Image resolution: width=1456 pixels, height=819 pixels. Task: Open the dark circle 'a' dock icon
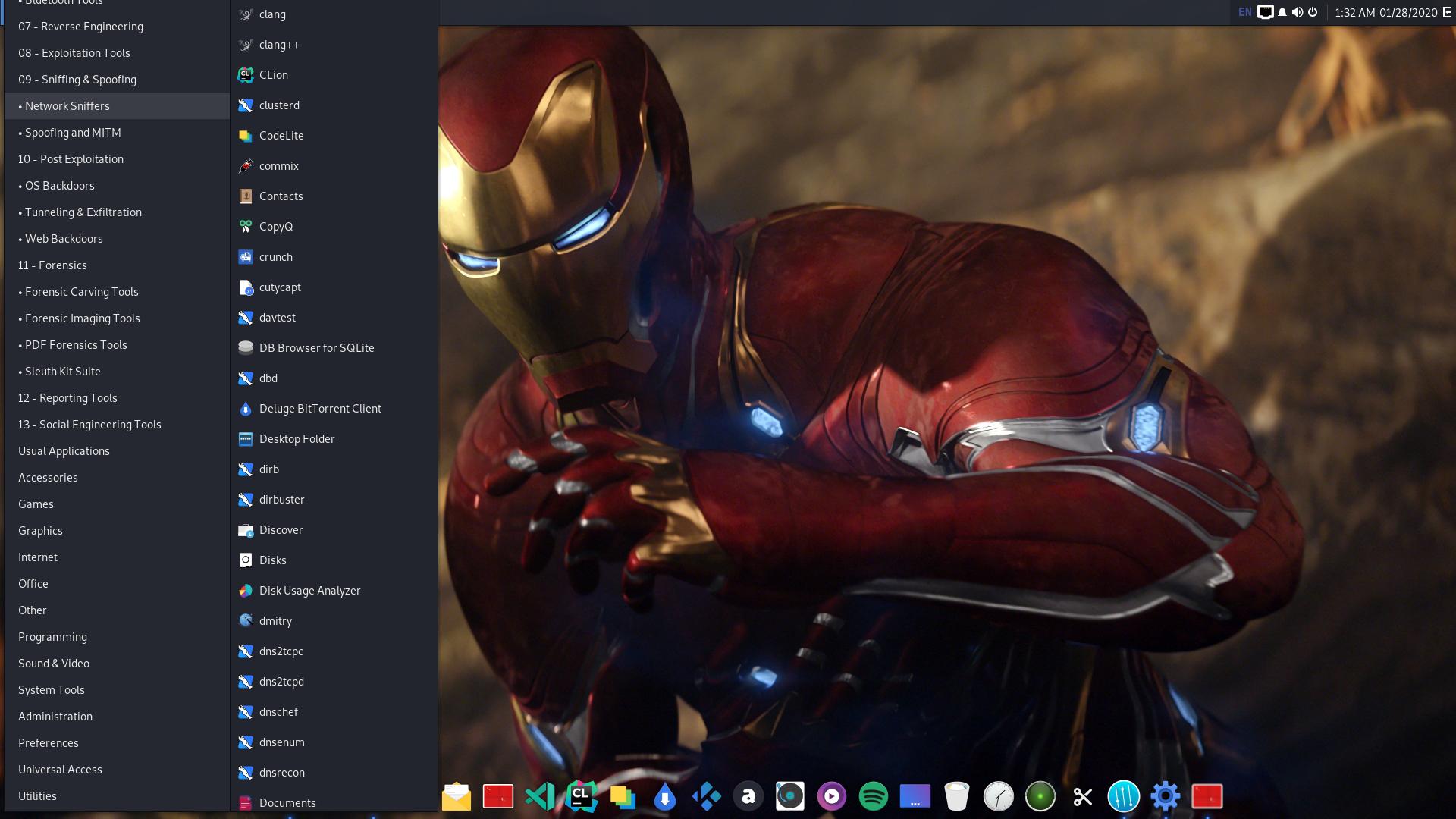click(x=748, y=796)
